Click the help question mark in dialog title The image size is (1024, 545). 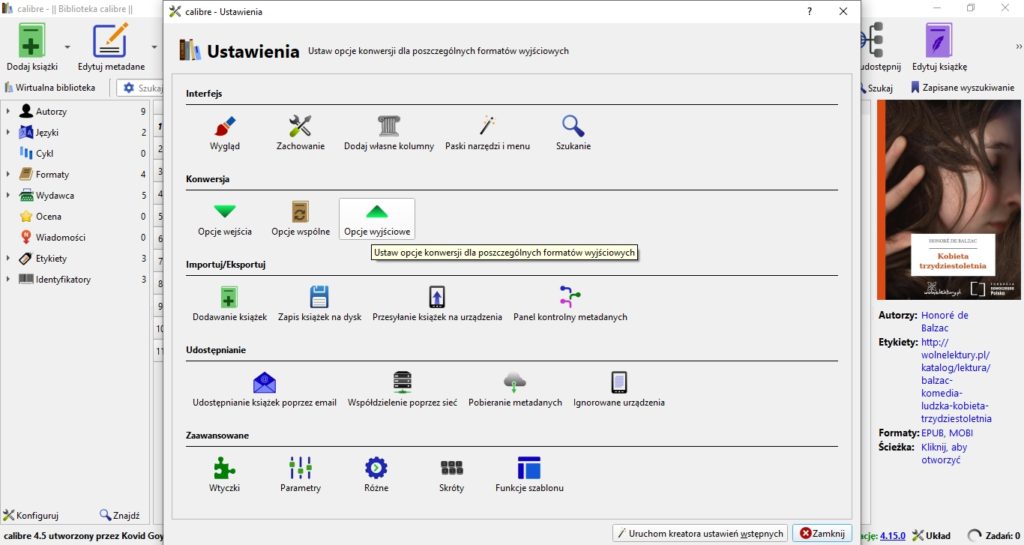click(x=809, y=11)
